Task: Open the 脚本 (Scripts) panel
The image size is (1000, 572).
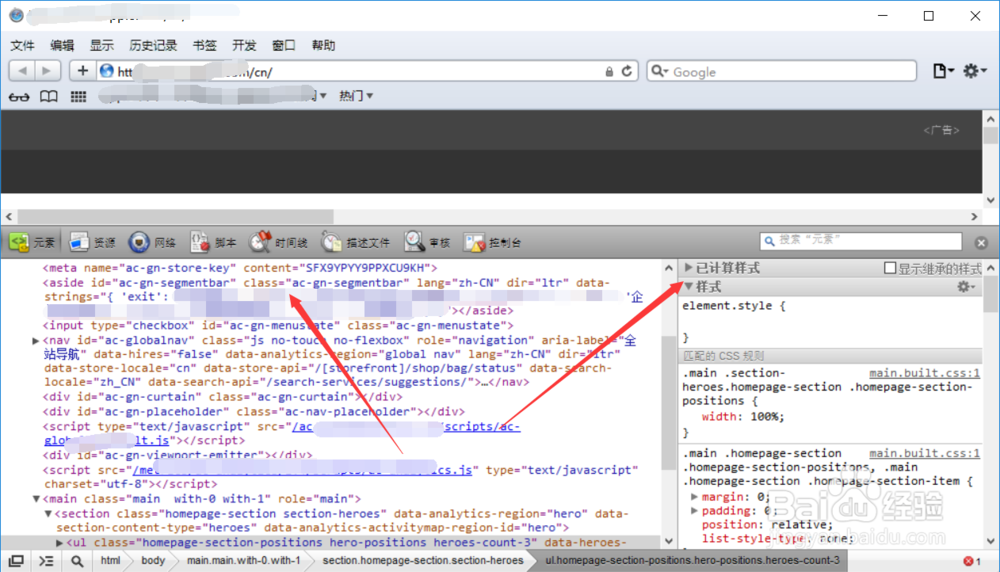Action: 213,242
